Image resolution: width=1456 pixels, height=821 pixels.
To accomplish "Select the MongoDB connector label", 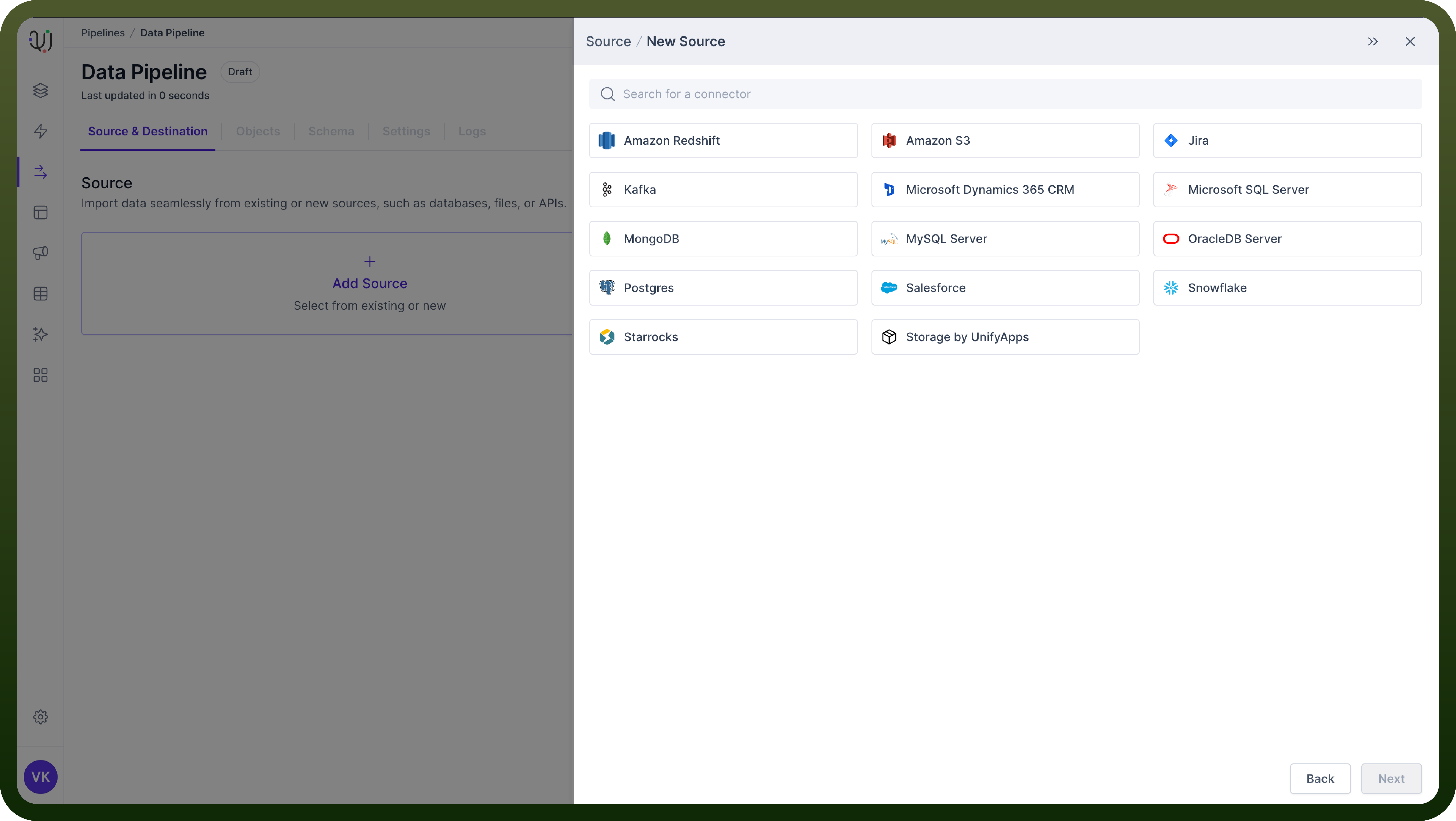I will [651, 239].
